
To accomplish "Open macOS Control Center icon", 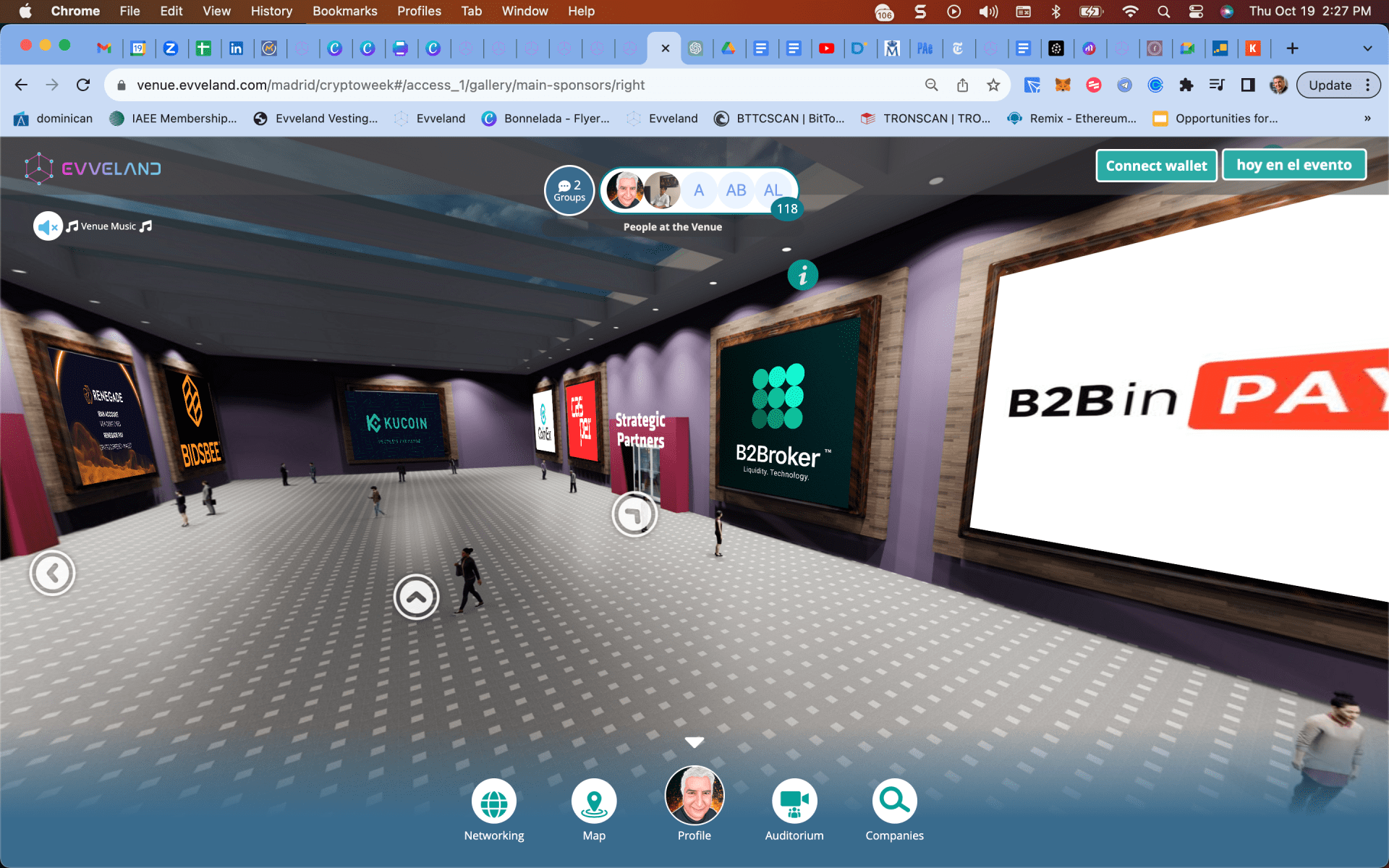I will click(x=1196, y=11).
